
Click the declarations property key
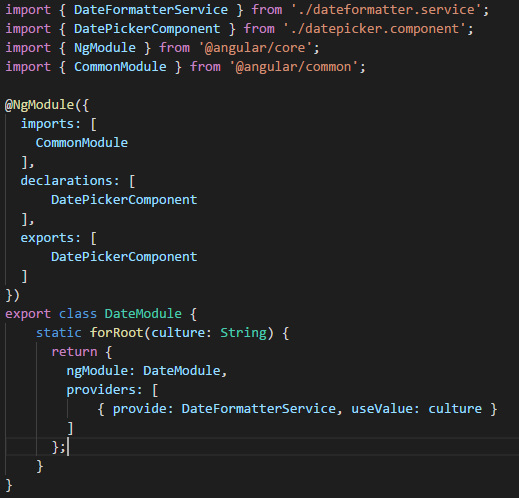click(x=66, y=181)
